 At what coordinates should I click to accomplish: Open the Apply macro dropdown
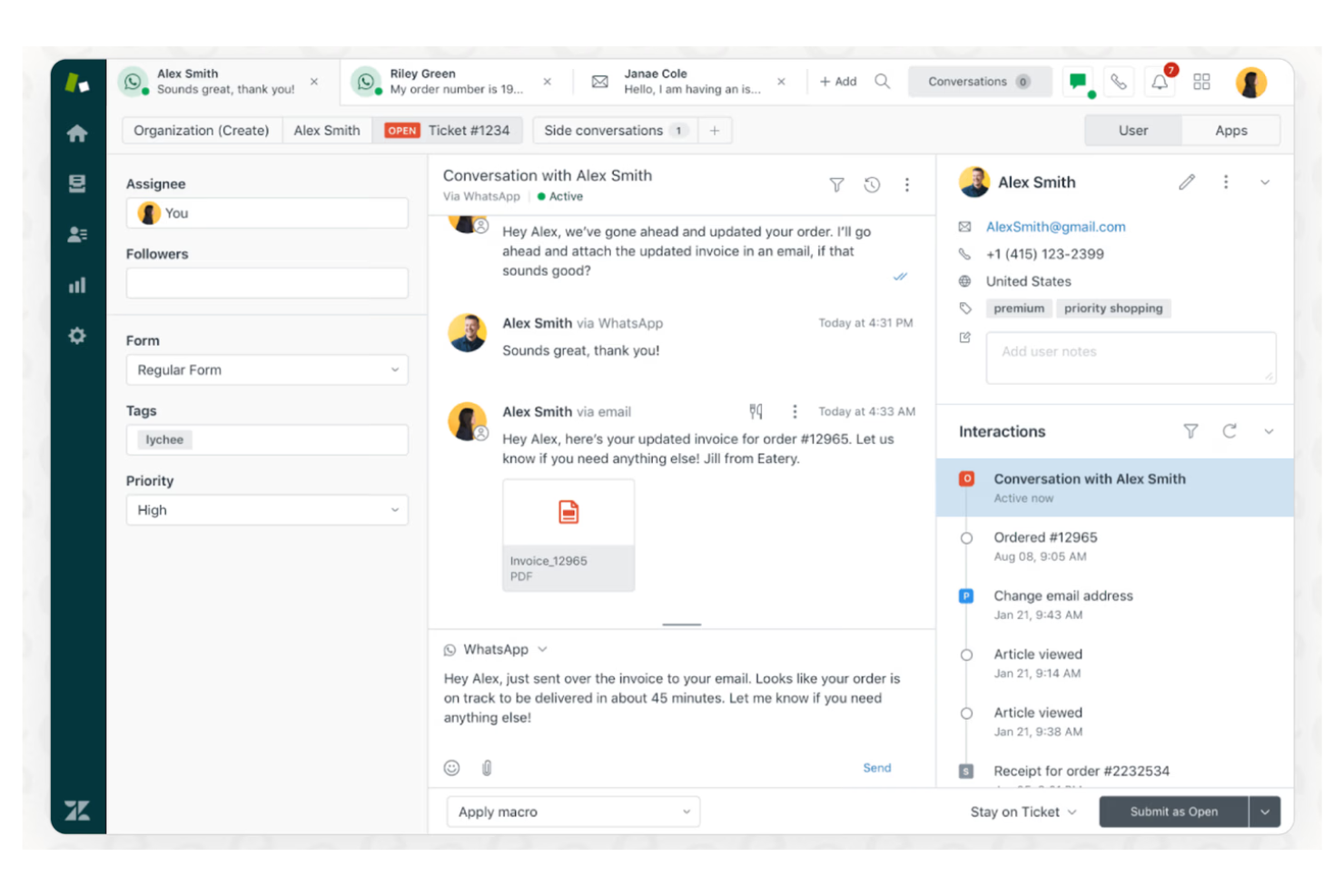click(x=573, y=811)
